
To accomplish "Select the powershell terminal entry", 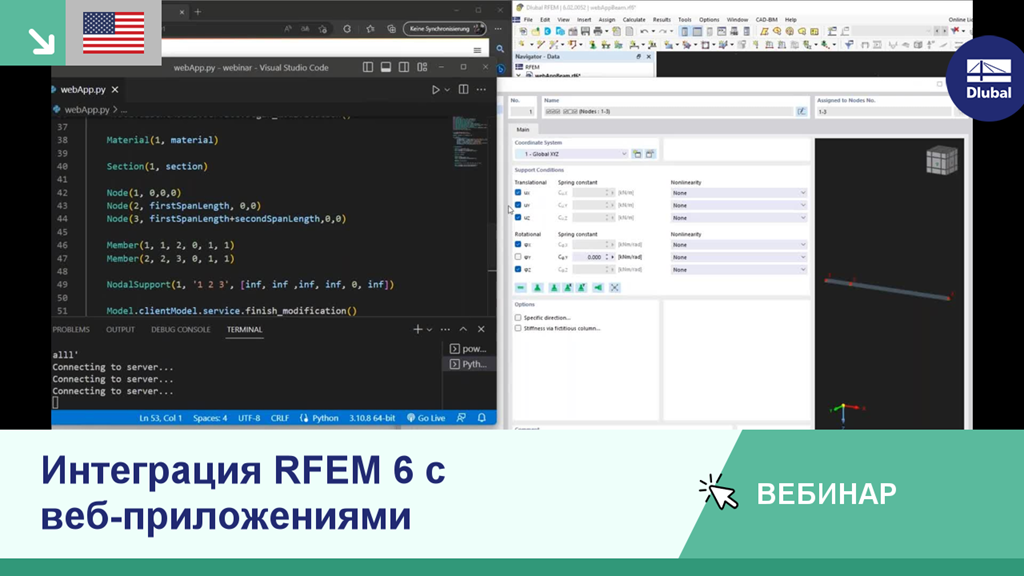I will click(468, 349).
